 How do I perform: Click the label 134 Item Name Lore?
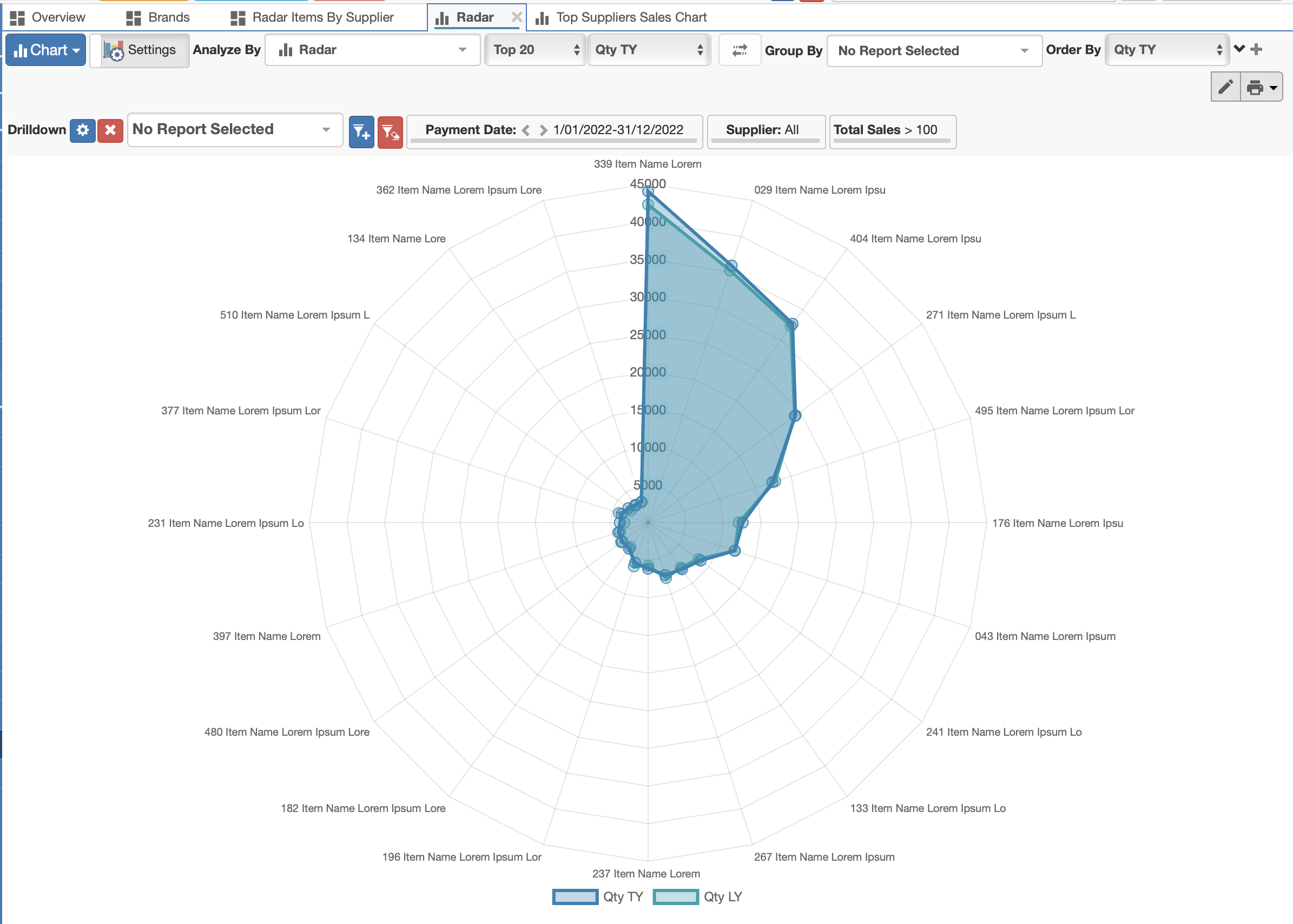click(397, 239)
